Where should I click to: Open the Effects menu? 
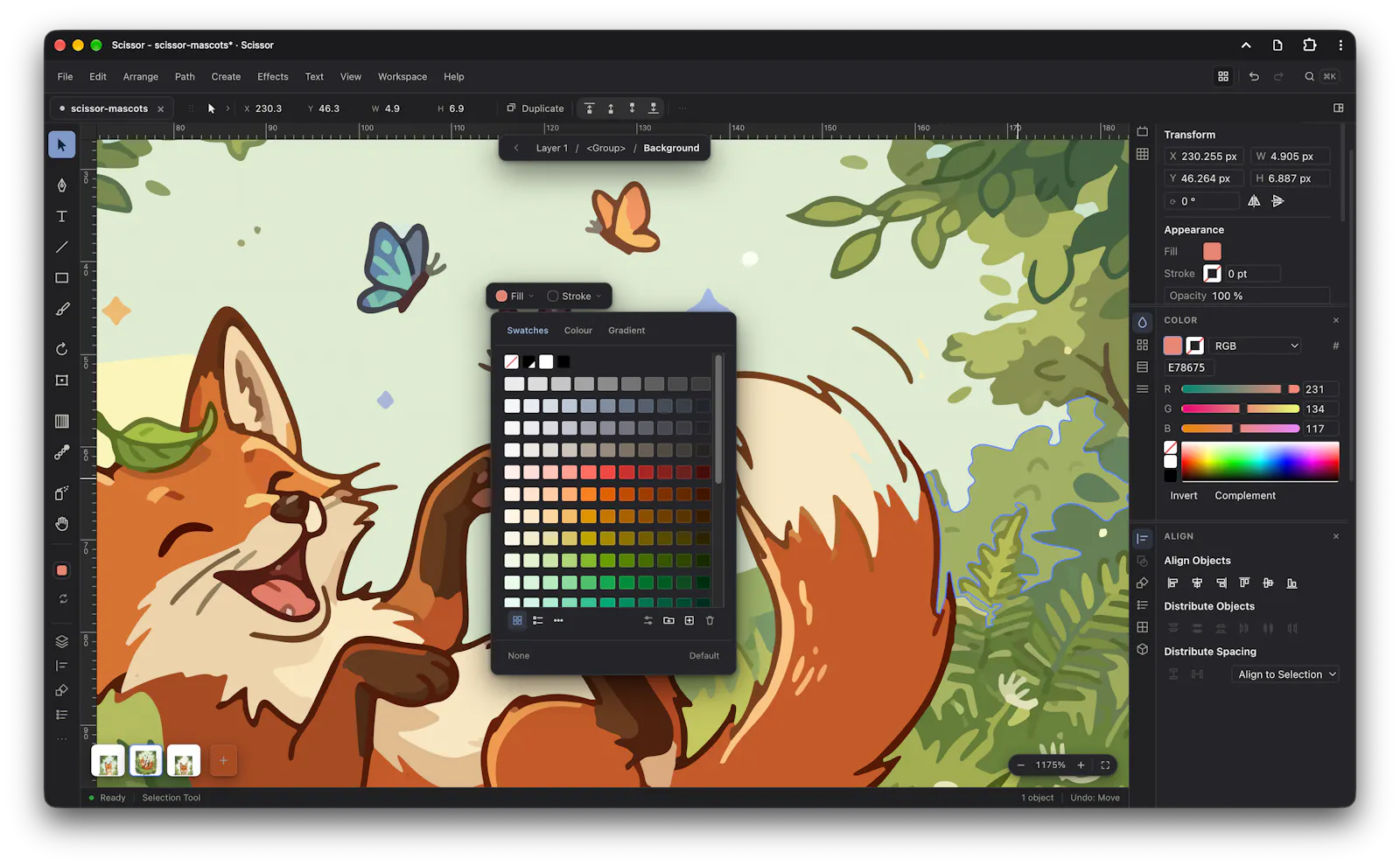(272, 77)
